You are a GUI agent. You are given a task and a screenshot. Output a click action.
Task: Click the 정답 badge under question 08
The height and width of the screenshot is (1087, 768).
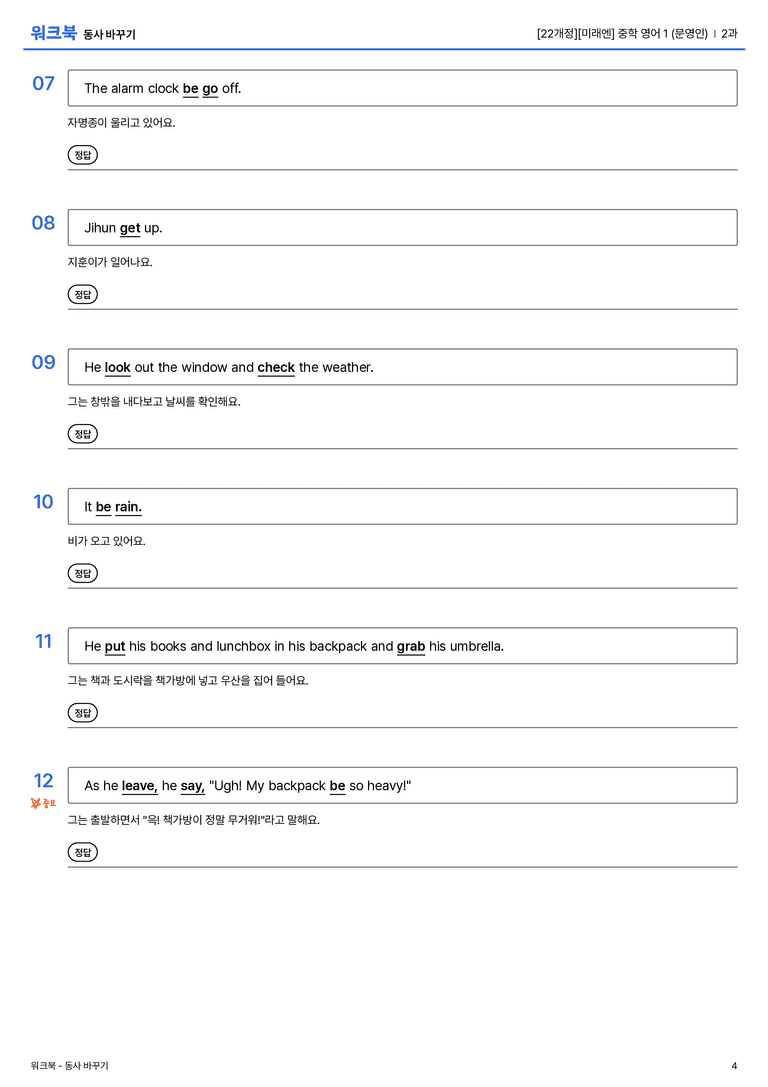pyautogui.click(x=82, y=295)
